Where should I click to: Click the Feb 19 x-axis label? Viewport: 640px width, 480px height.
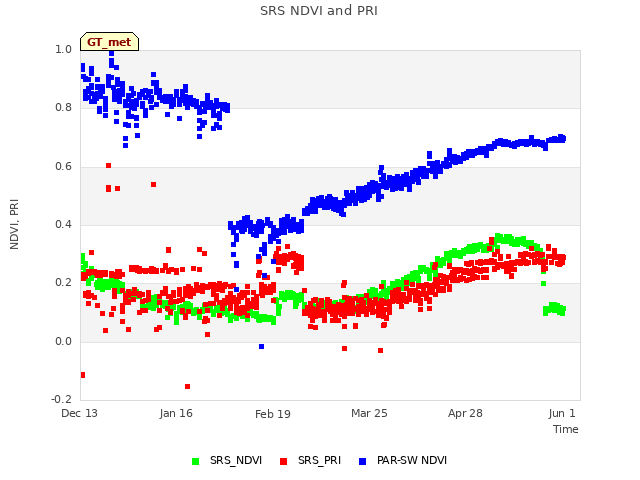pyautogui.click(x=273, y=414)
